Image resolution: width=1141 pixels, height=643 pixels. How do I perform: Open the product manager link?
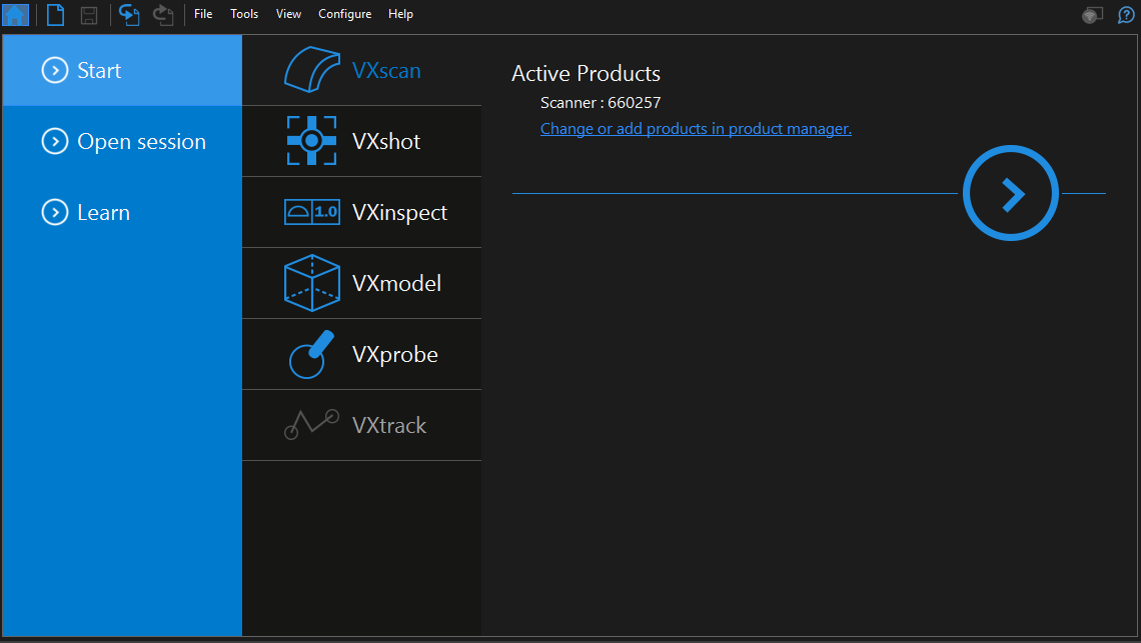coord(696,129)
